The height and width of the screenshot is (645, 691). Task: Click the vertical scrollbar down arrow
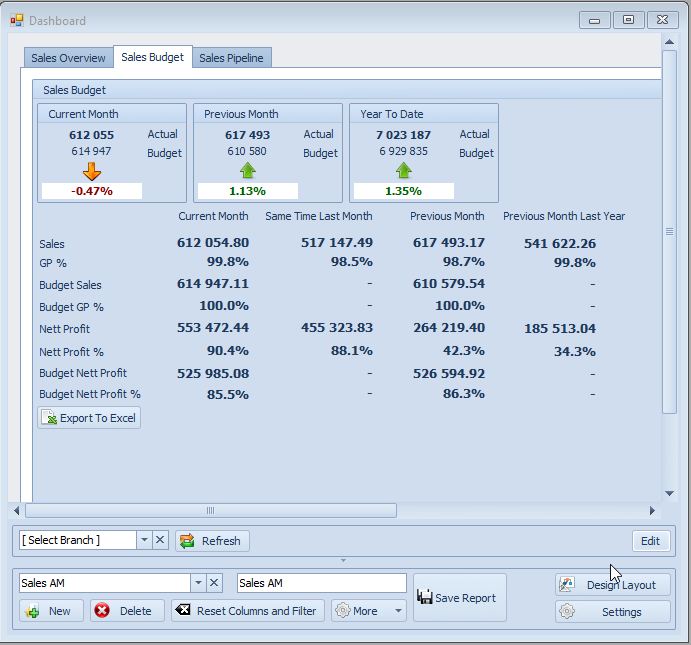click(669, 493)
